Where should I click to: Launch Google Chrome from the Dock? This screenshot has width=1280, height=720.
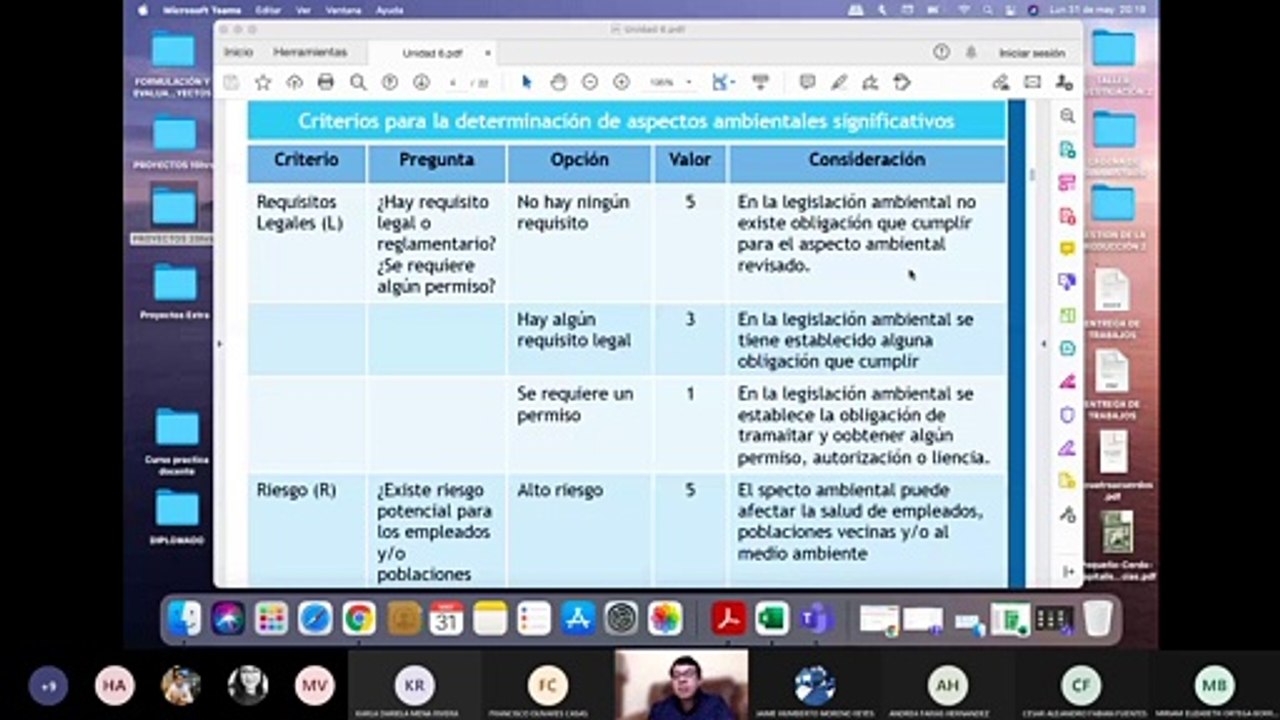click(359, 619)
